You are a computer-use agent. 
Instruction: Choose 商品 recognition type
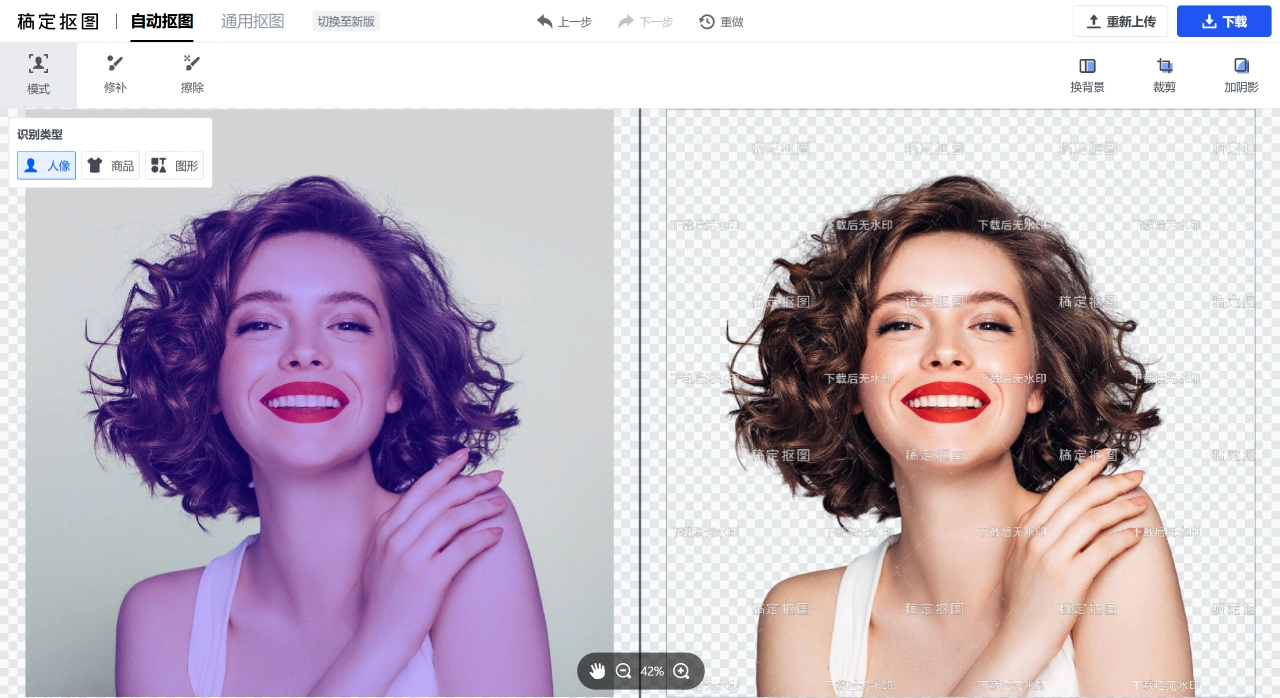pos(110,166)
